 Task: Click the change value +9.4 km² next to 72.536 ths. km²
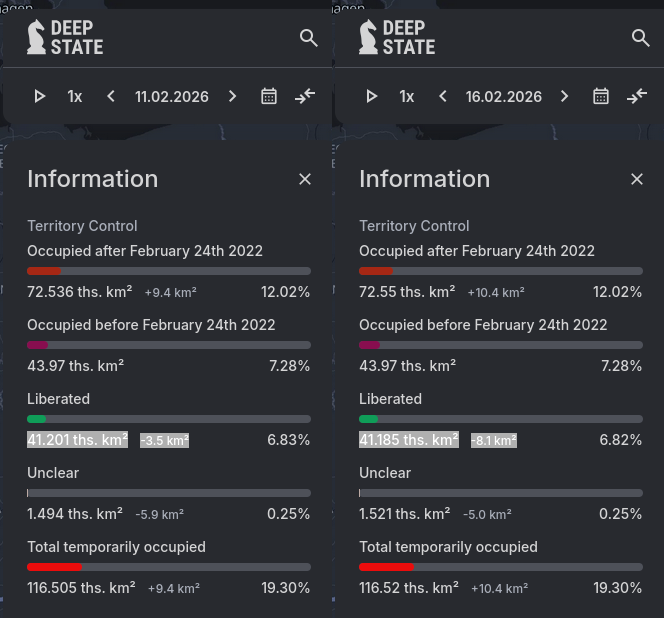click(x=171, y=293)
